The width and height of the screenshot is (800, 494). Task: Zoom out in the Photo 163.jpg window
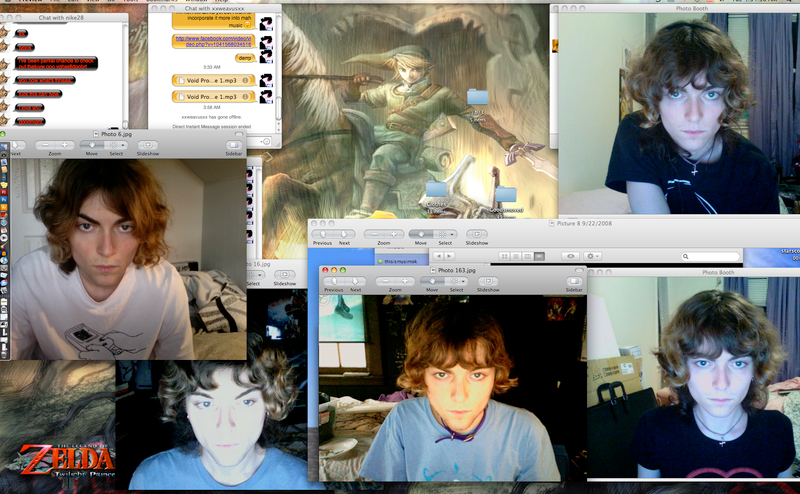(386, 281)
